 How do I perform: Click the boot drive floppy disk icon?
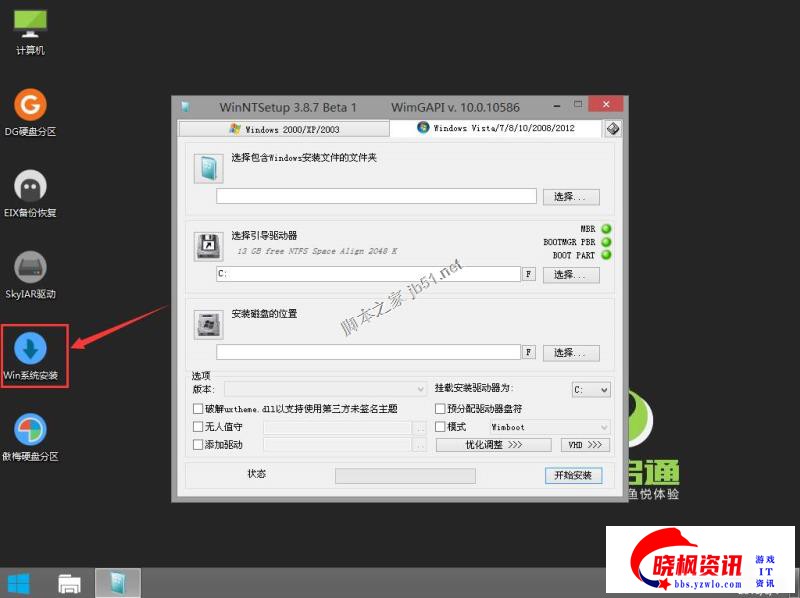pyautogui.click(x=209, y=245)
